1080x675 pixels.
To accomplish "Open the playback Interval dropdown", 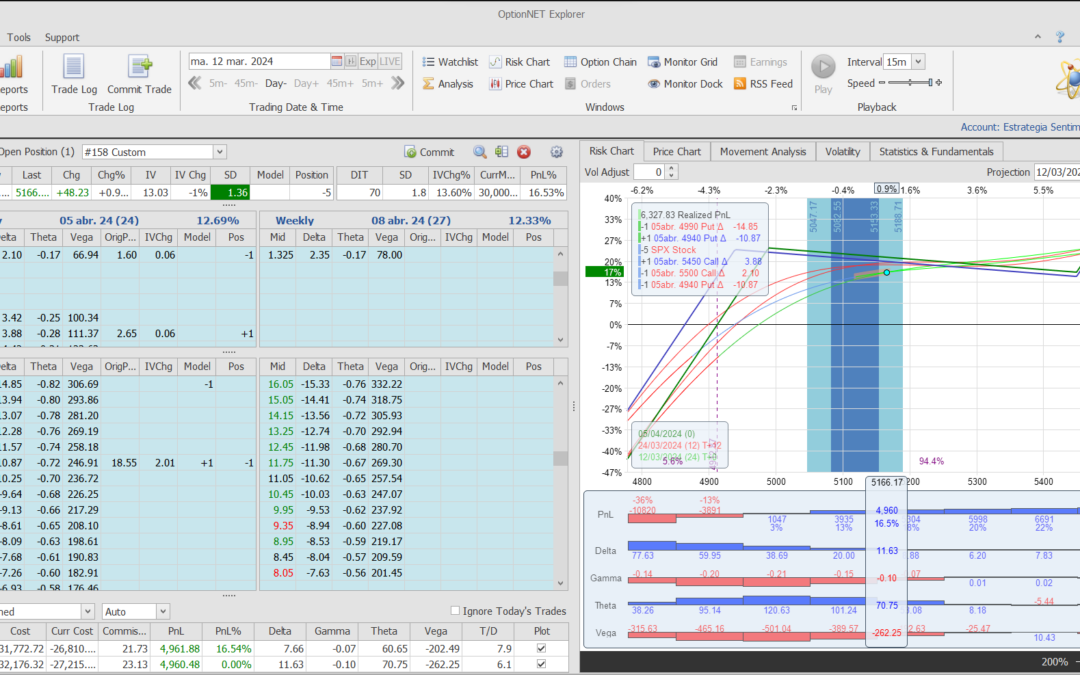I will 918,62.
